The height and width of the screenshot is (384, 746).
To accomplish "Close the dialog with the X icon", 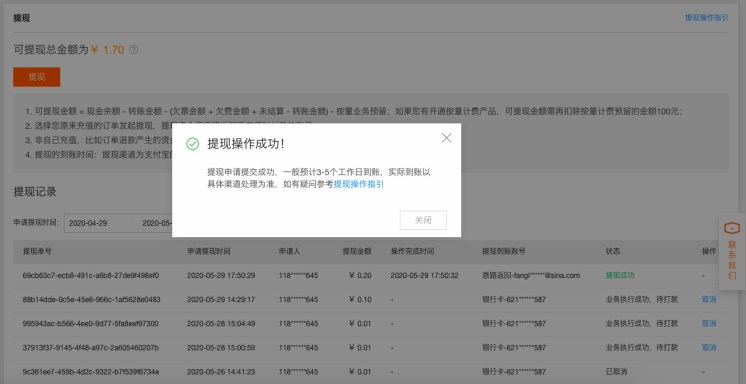I will [x=446, y=138].
